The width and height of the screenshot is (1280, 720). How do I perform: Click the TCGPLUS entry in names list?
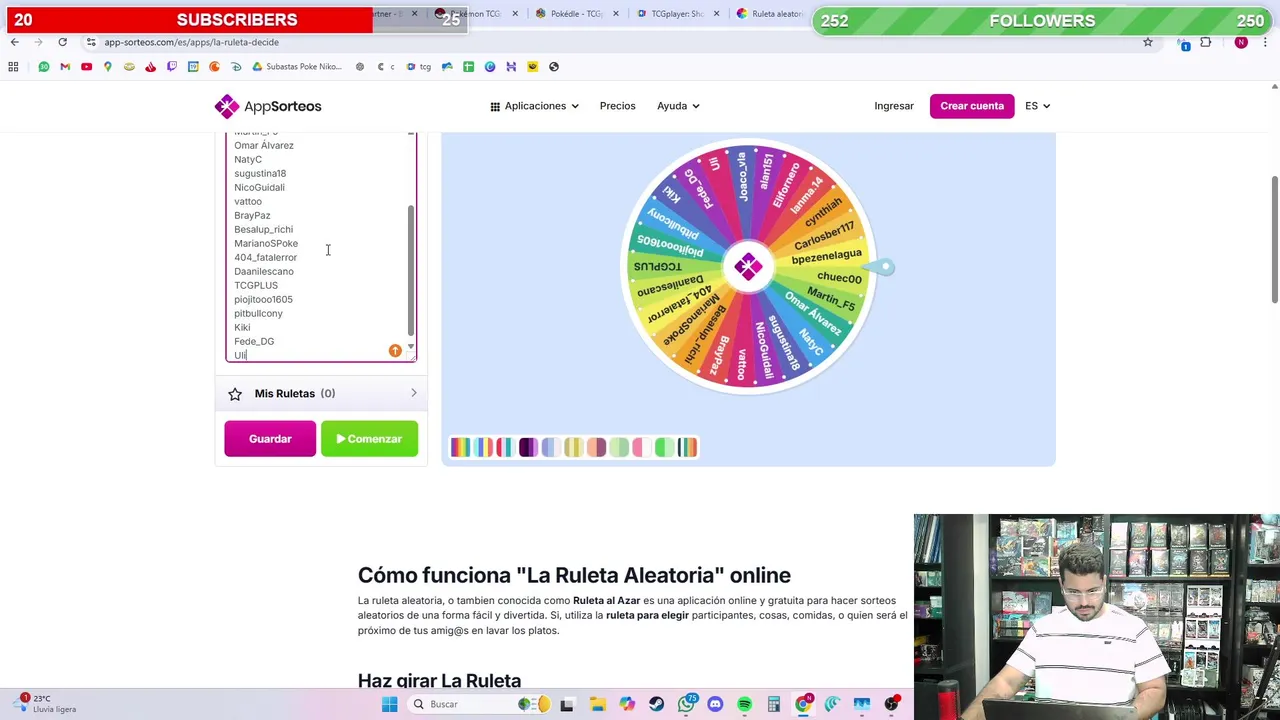click(x=256, y=285)
